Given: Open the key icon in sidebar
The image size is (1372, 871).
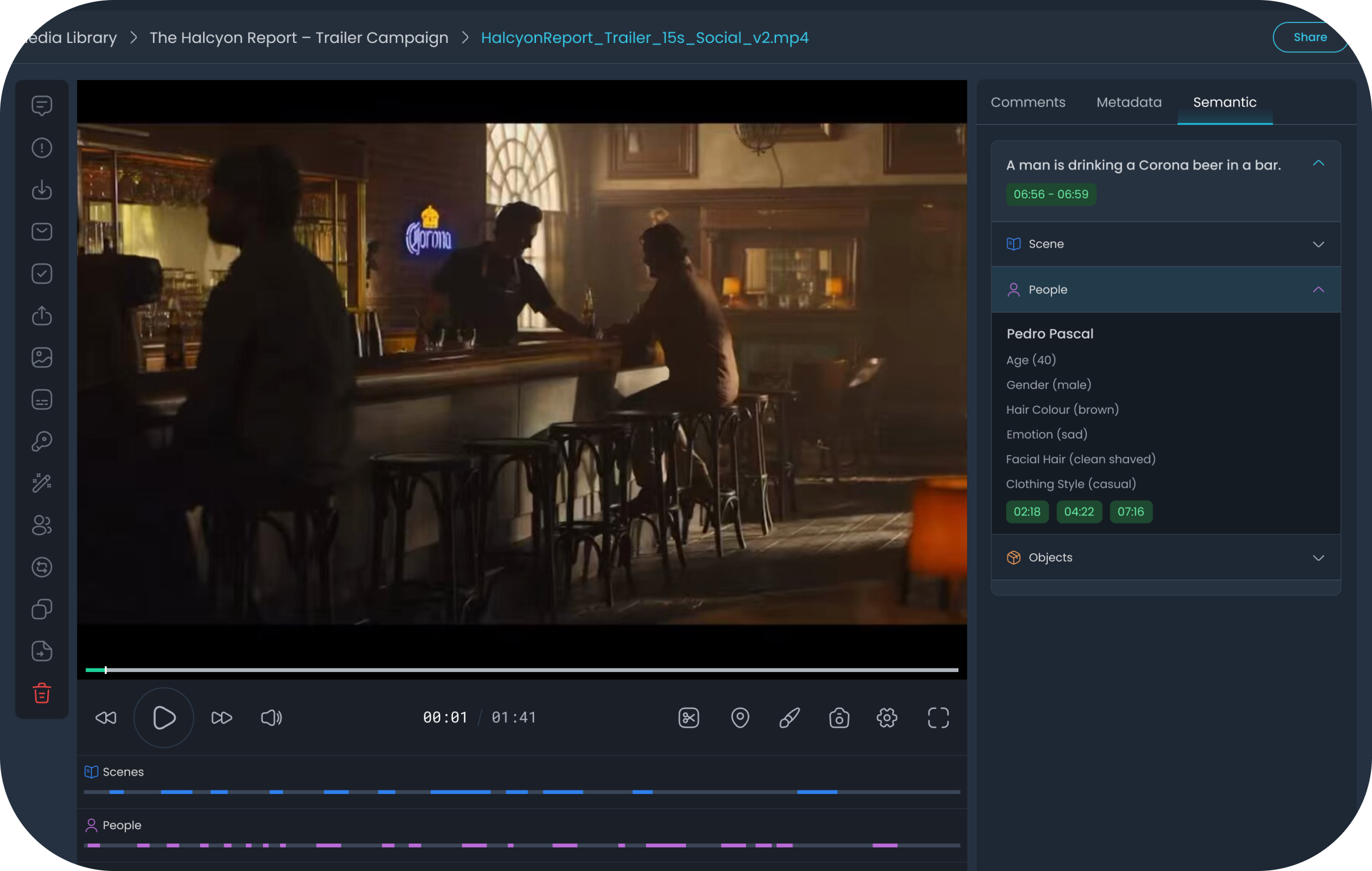Looking at the screenshot, I should click(42, 441).
